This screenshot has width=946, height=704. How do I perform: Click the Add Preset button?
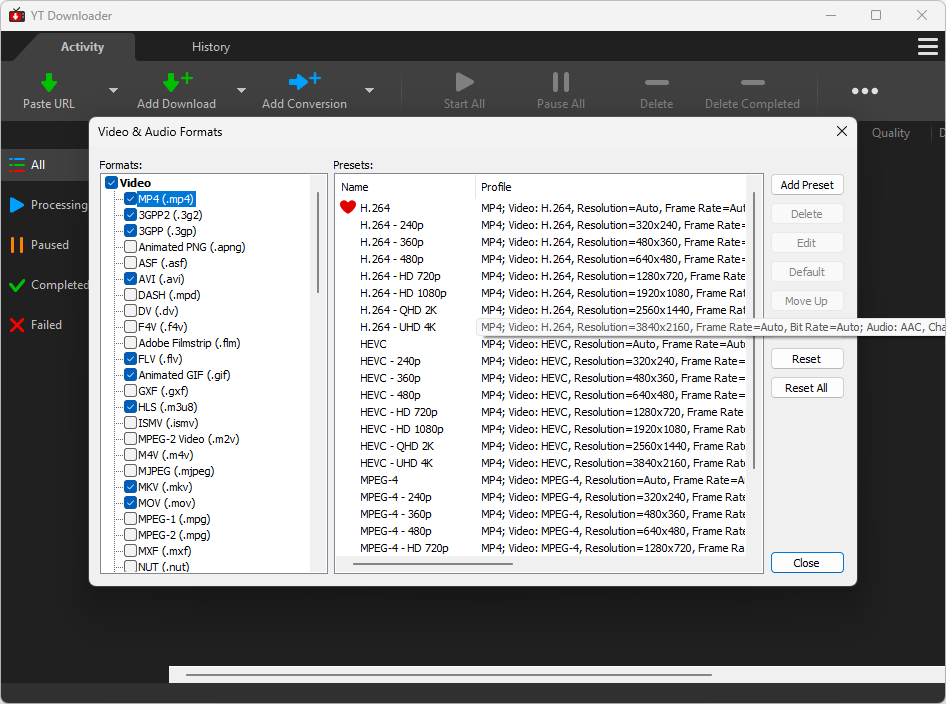pyautogui.click(x=807, y=185)
